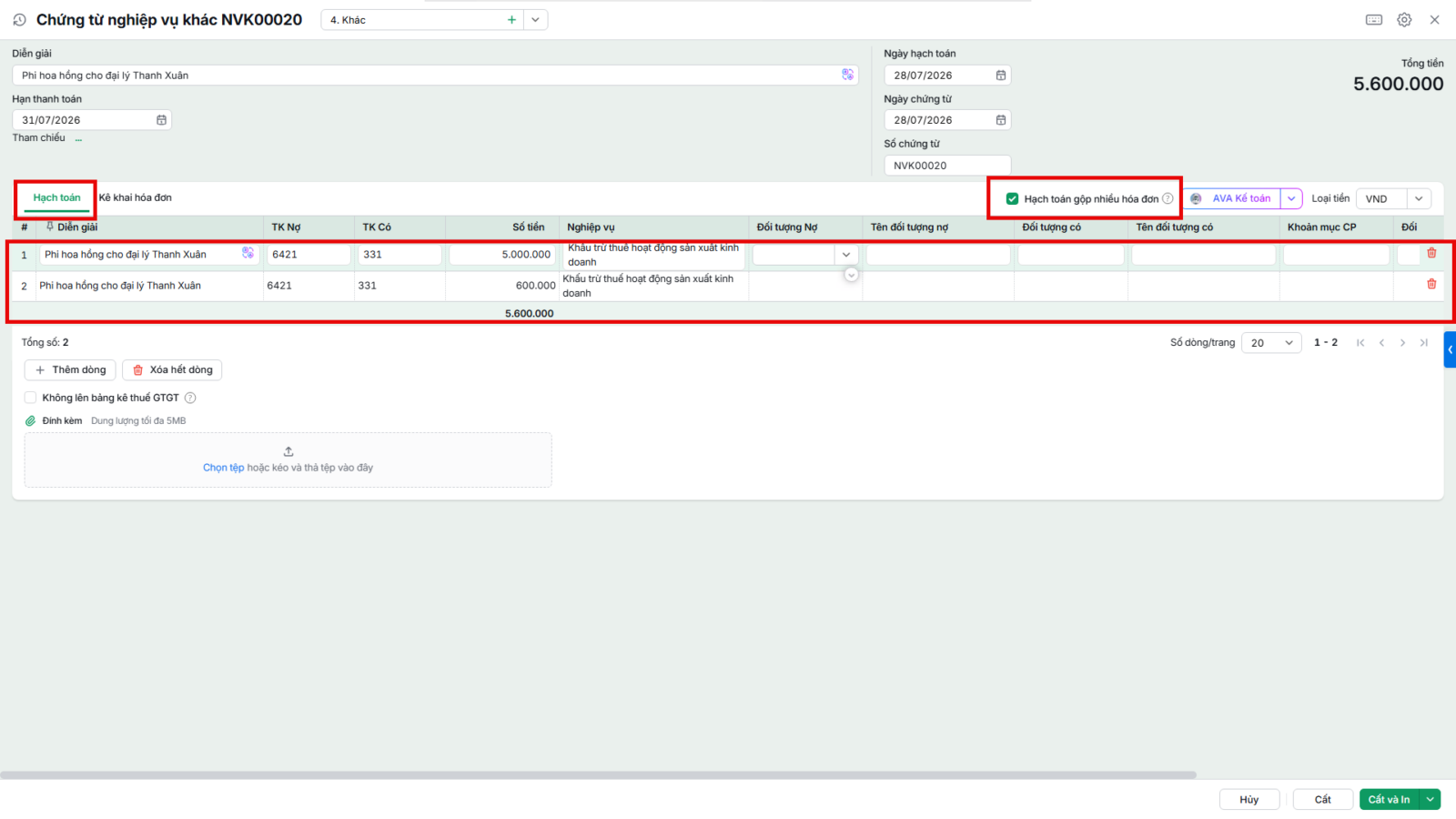Click the Đính kèm paperclip icon
The image size is (1456, 819).
coord(30,421)
